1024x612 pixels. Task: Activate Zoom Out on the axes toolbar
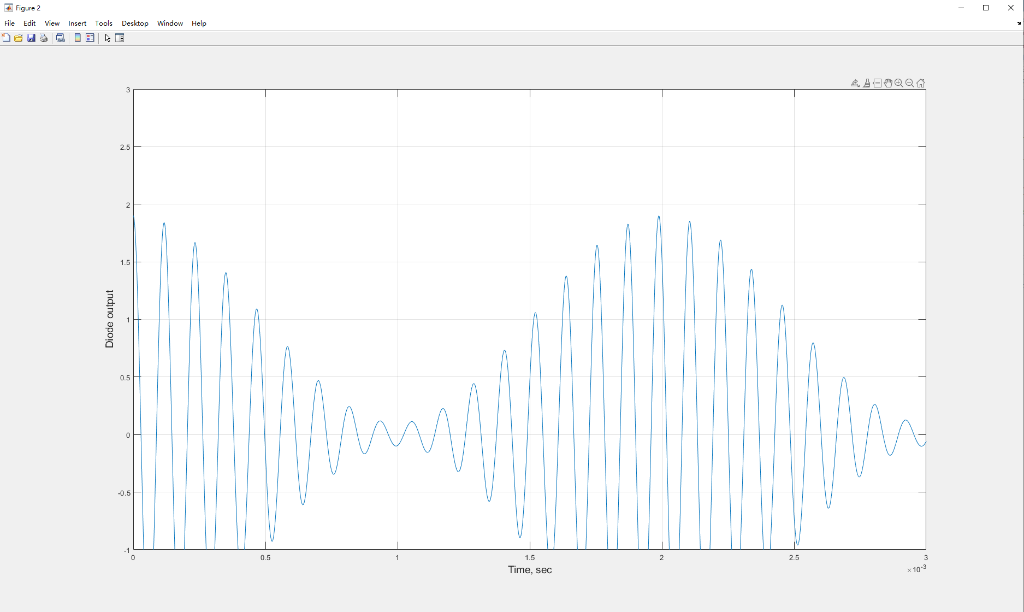tap(909, 83)
